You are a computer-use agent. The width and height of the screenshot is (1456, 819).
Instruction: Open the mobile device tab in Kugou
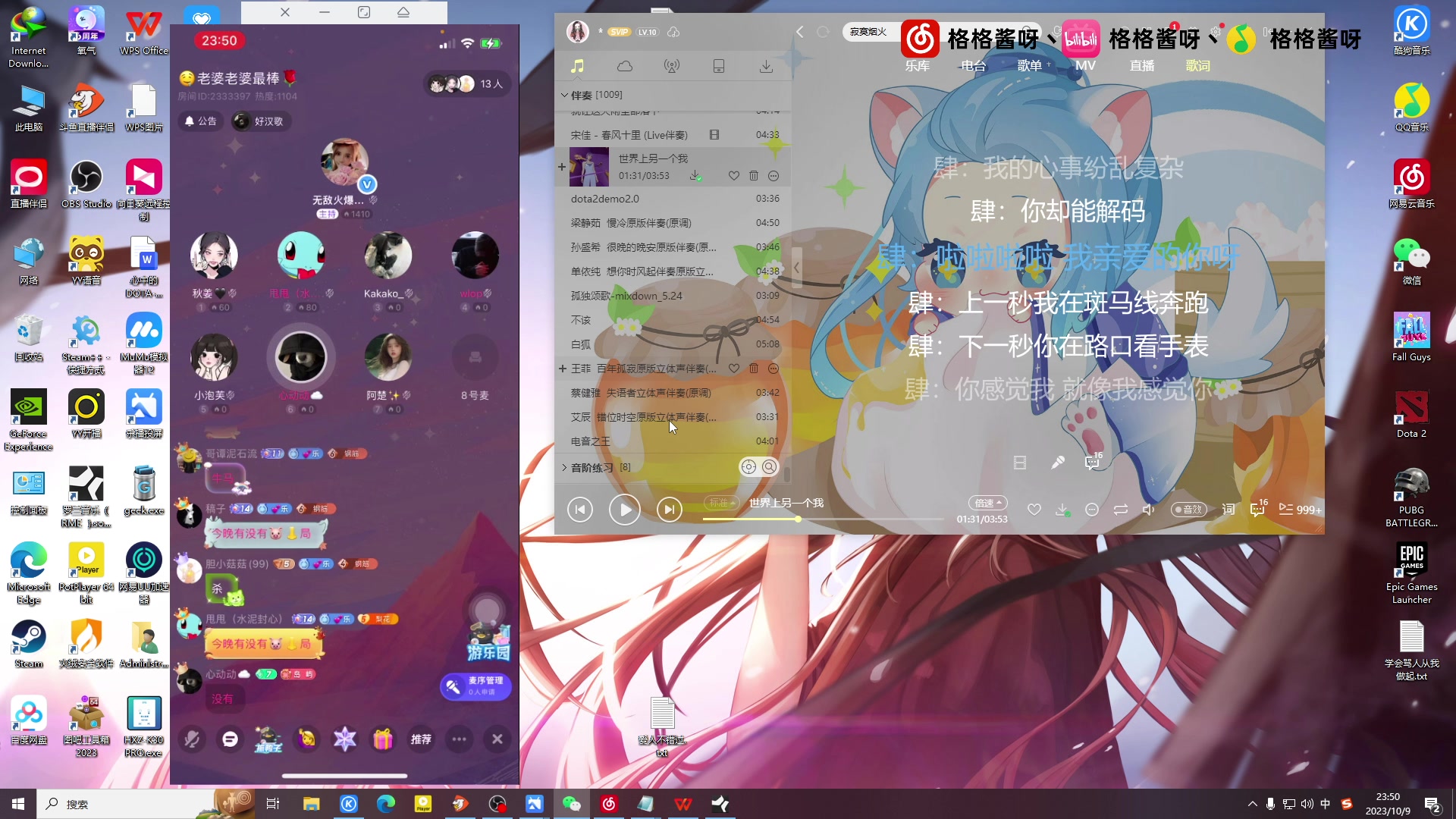click(x=719, y=67)
